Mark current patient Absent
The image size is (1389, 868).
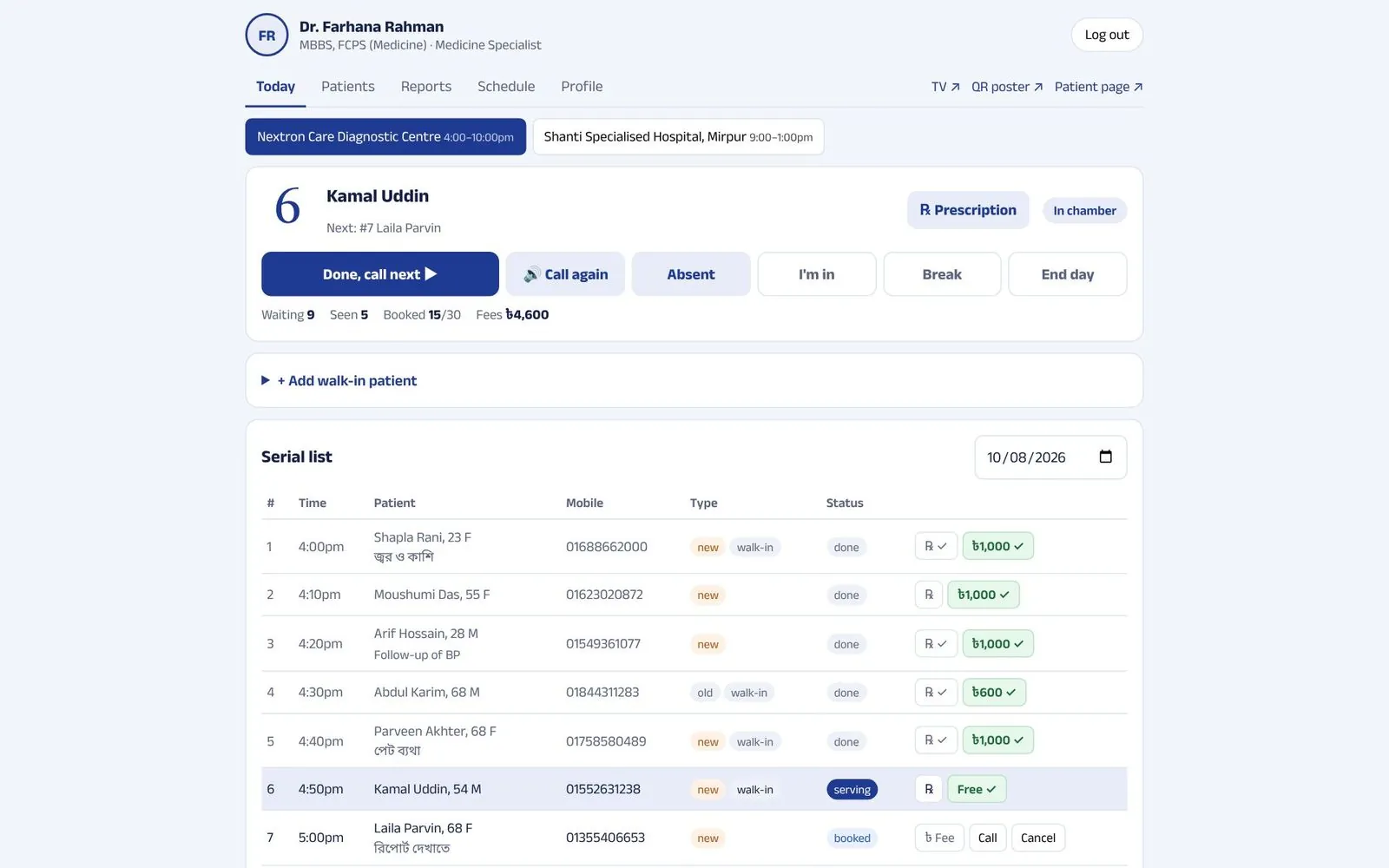pyautogui.click(x=691, y=274)
